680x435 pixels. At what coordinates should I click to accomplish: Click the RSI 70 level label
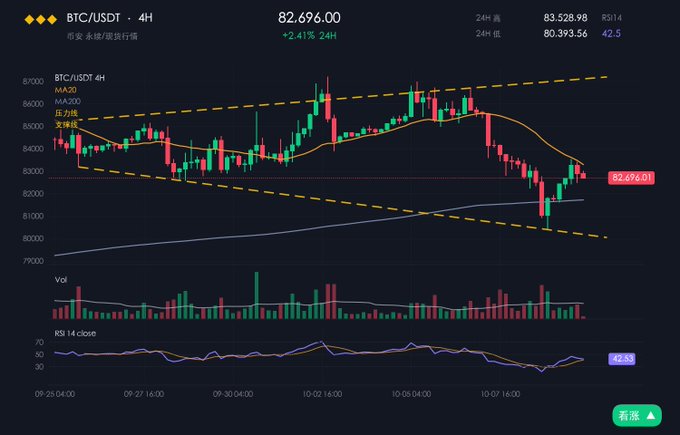pyautogui.click(x=39, y=343)
